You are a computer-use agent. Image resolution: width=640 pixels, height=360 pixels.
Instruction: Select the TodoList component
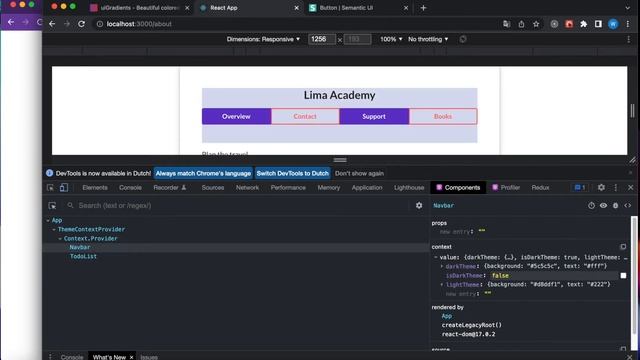click(83, 256)
